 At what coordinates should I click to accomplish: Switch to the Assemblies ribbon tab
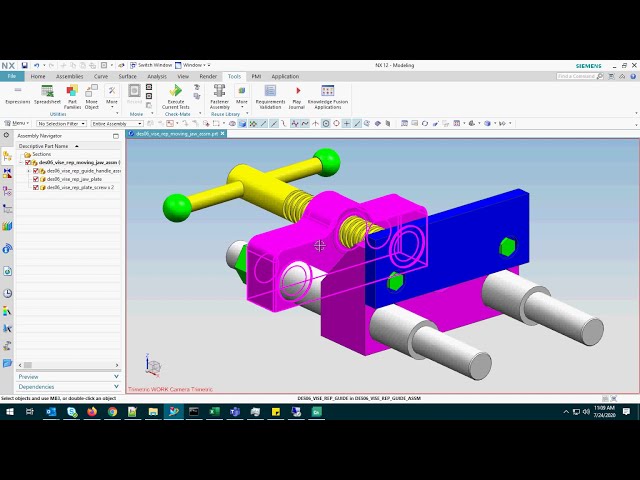click(69, 76)
